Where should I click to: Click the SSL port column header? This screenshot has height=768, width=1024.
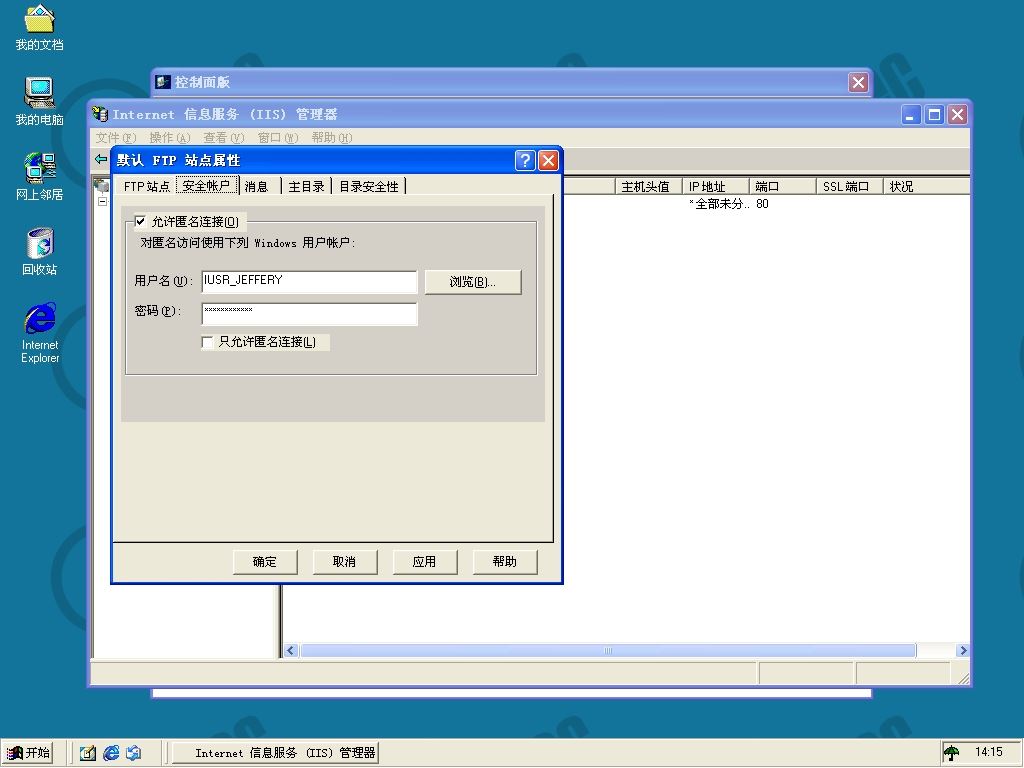pos(850,186)
